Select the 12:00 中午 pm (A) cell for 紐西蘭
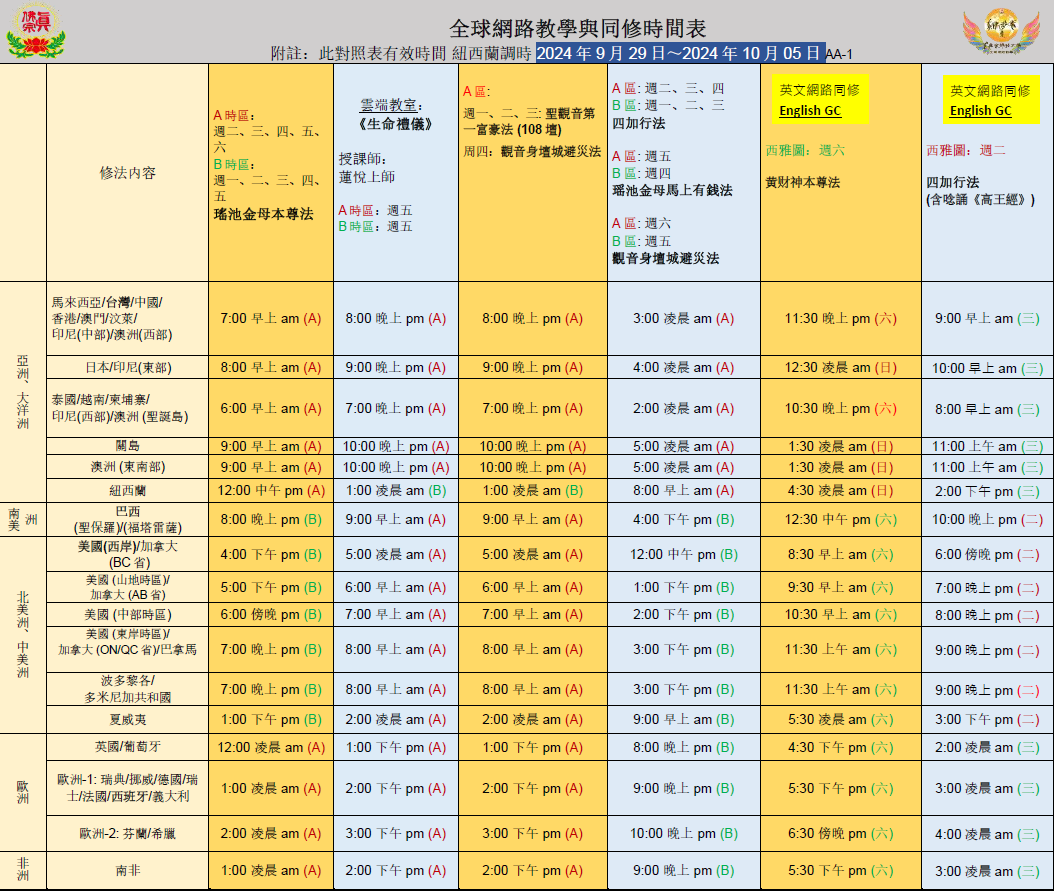The width and height of the screenshot is (1054, 891). click(x=271, y=491)
